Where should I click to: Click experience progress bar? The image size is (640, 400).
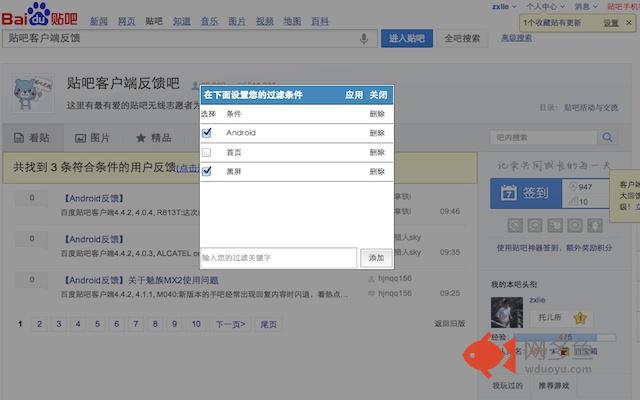click(x=565, y=338)
